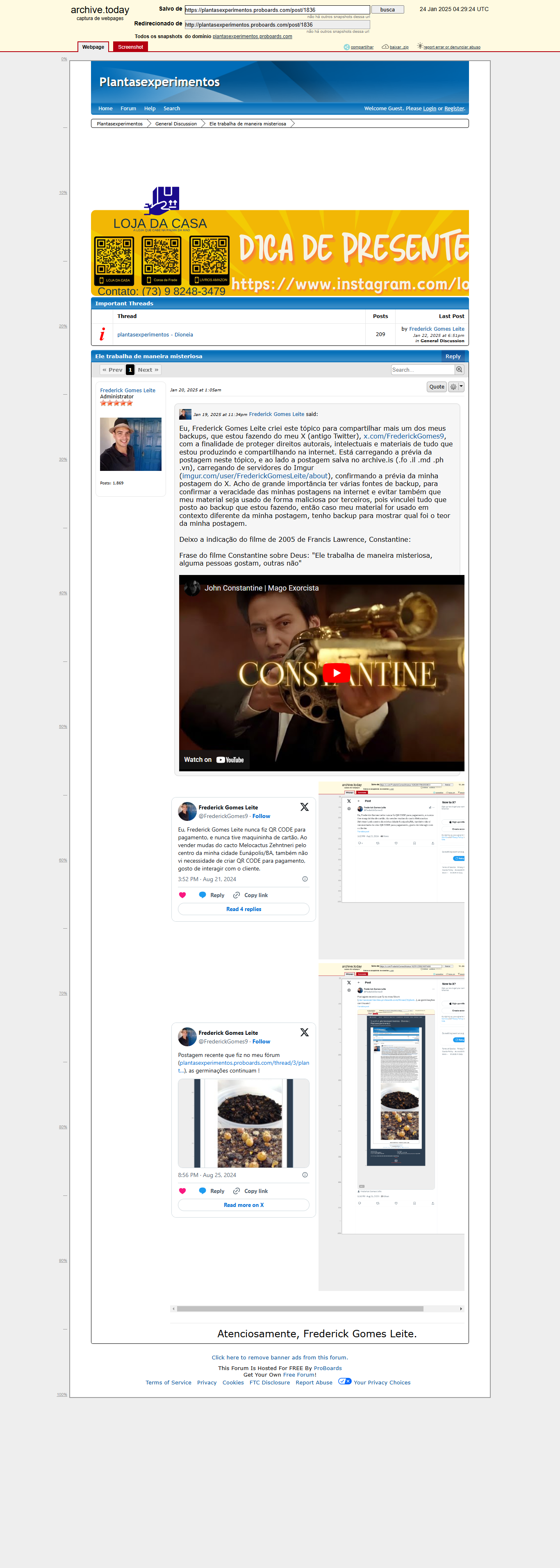560x1568 pixels.
Task: Click the Register link
Action: pyautogui.click(x=455, y=108)
